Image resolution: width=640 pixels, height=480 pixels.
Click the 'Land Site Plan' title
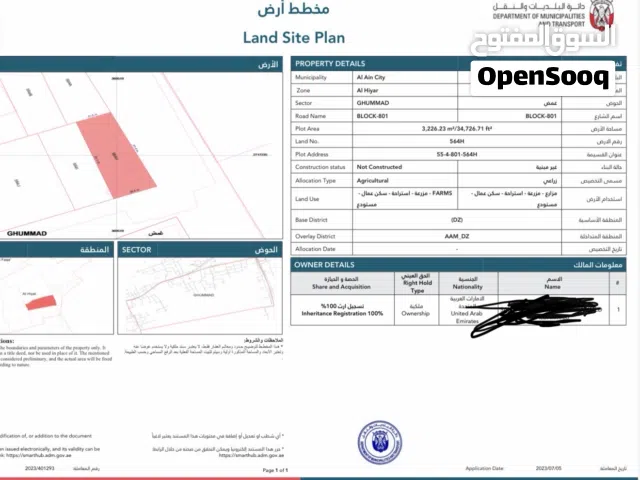point(294,38)
